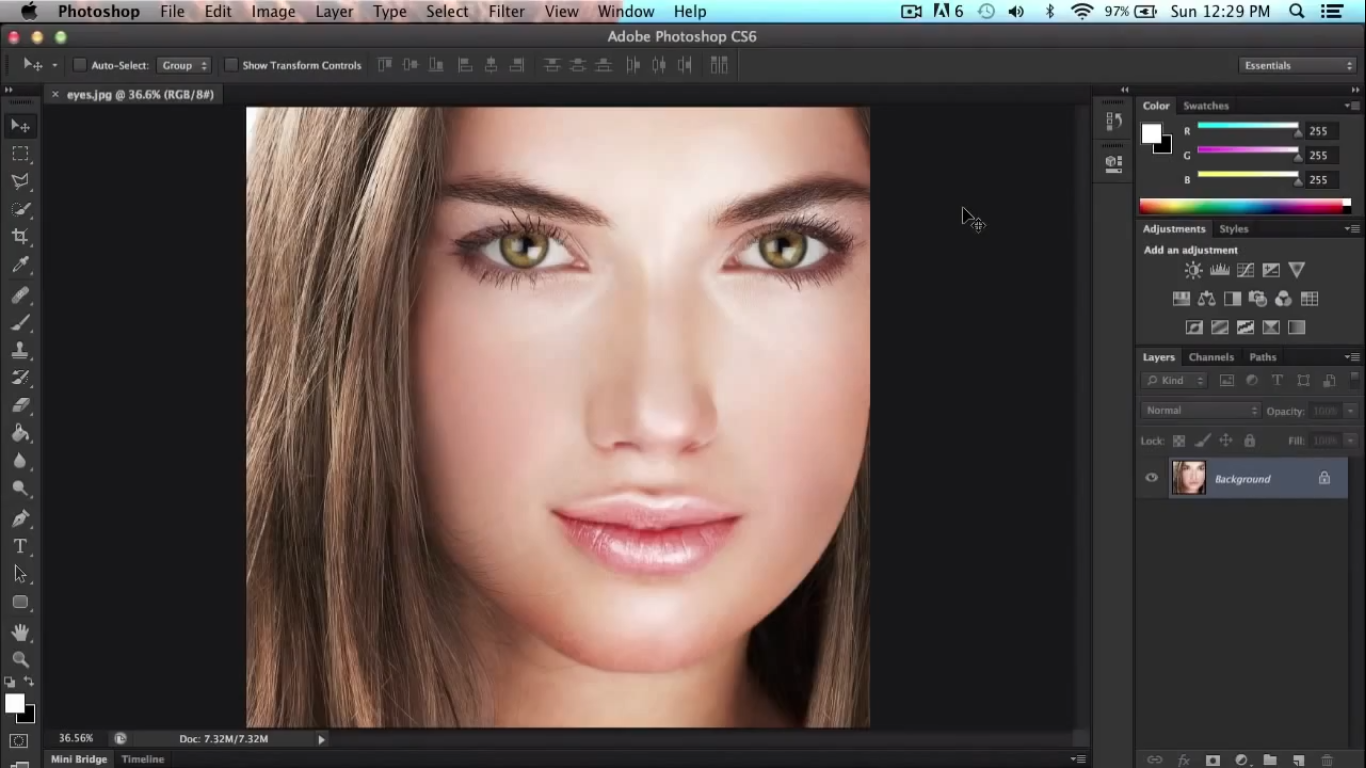
Task: Toggle Quick Mask mode
Action: point(19,741)
